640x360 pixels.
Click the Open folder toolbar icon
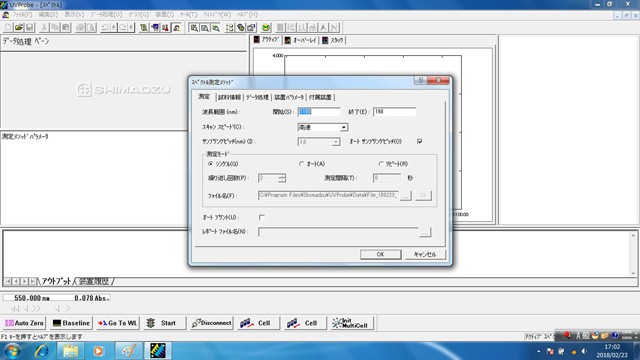[x=19, y=28]
